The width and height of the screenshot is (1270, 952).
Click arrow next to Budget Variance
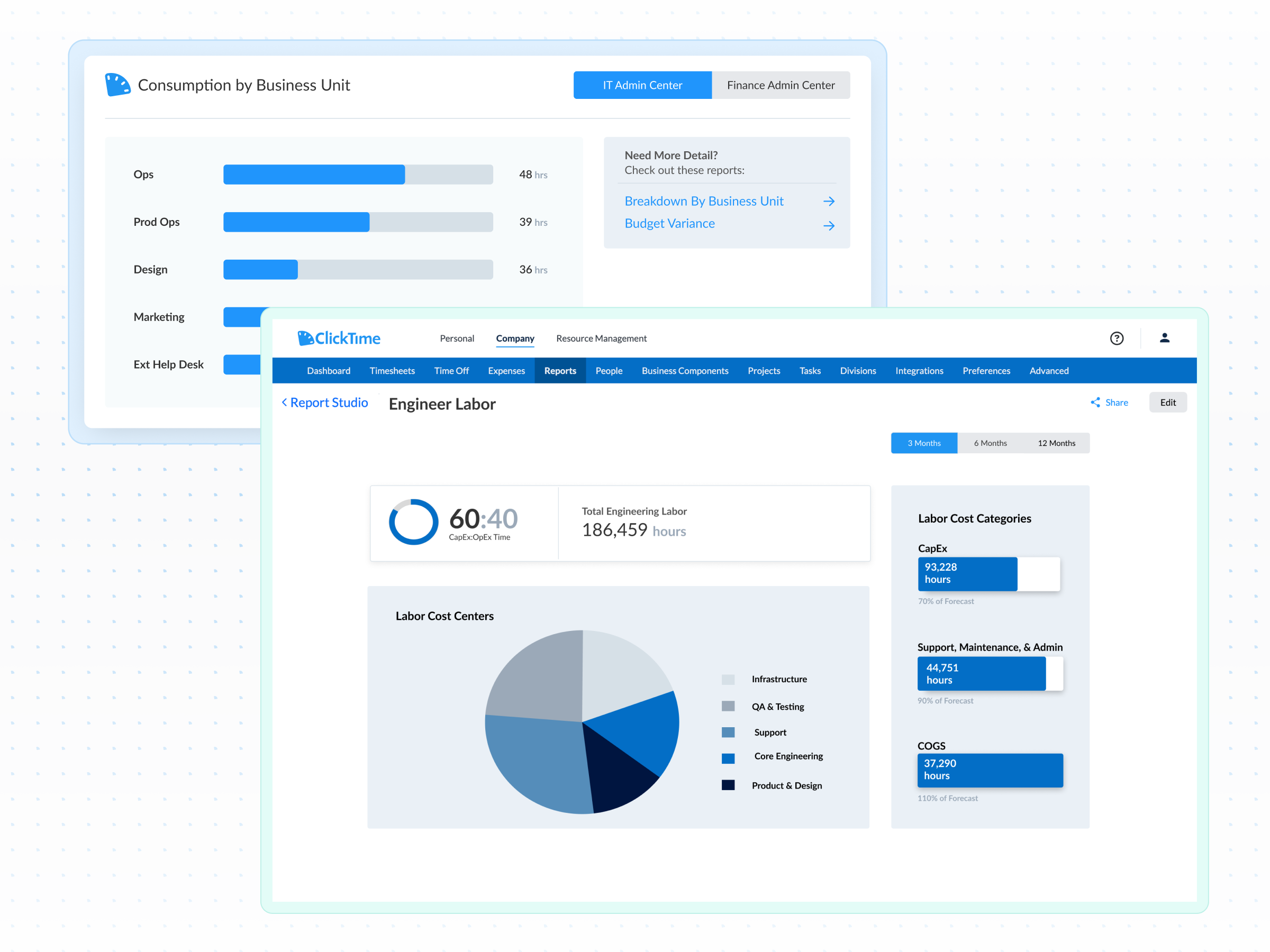[829, 225]
